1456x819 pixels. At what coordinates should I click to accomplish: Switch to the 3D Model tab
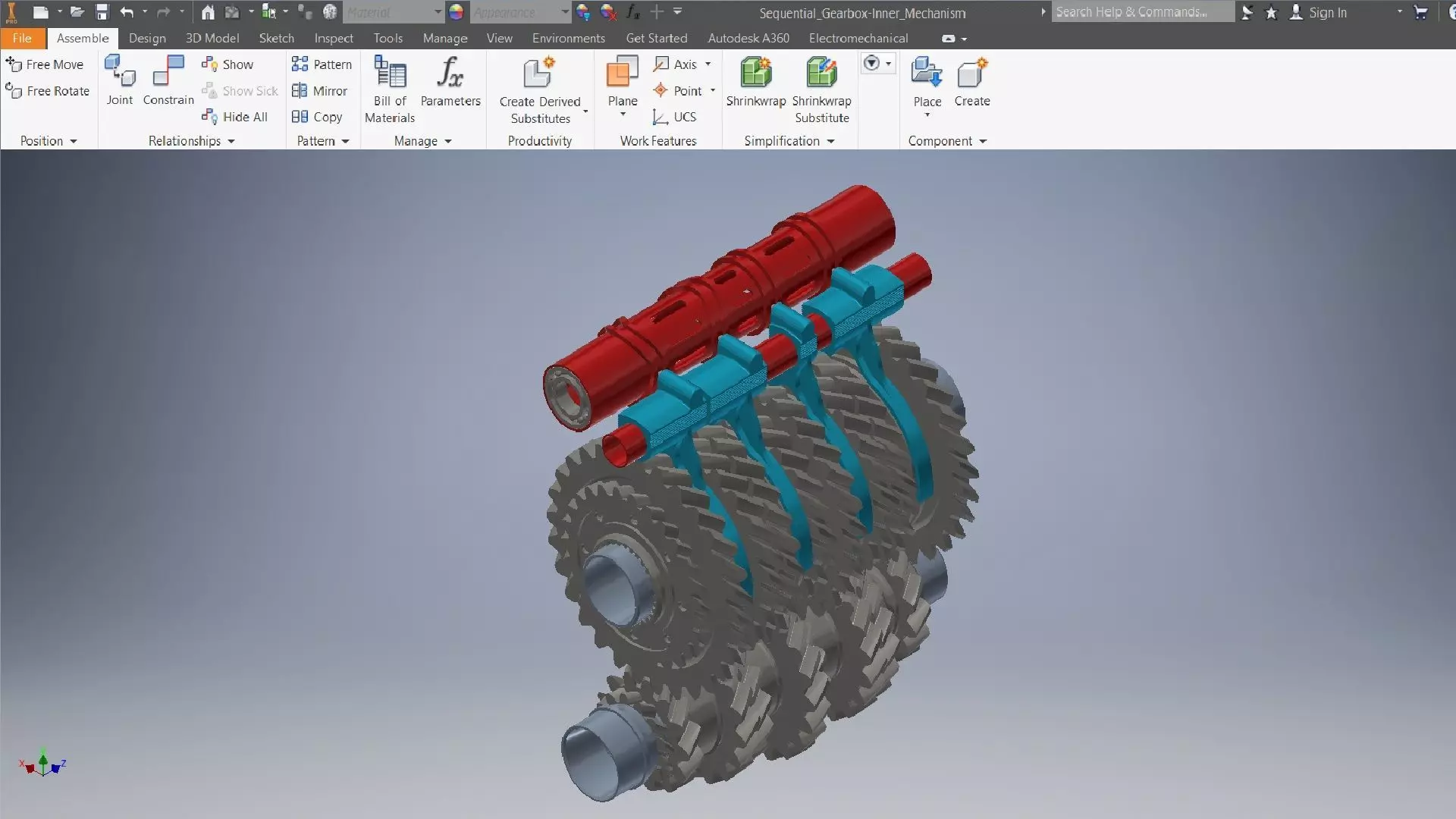[212, 38]
